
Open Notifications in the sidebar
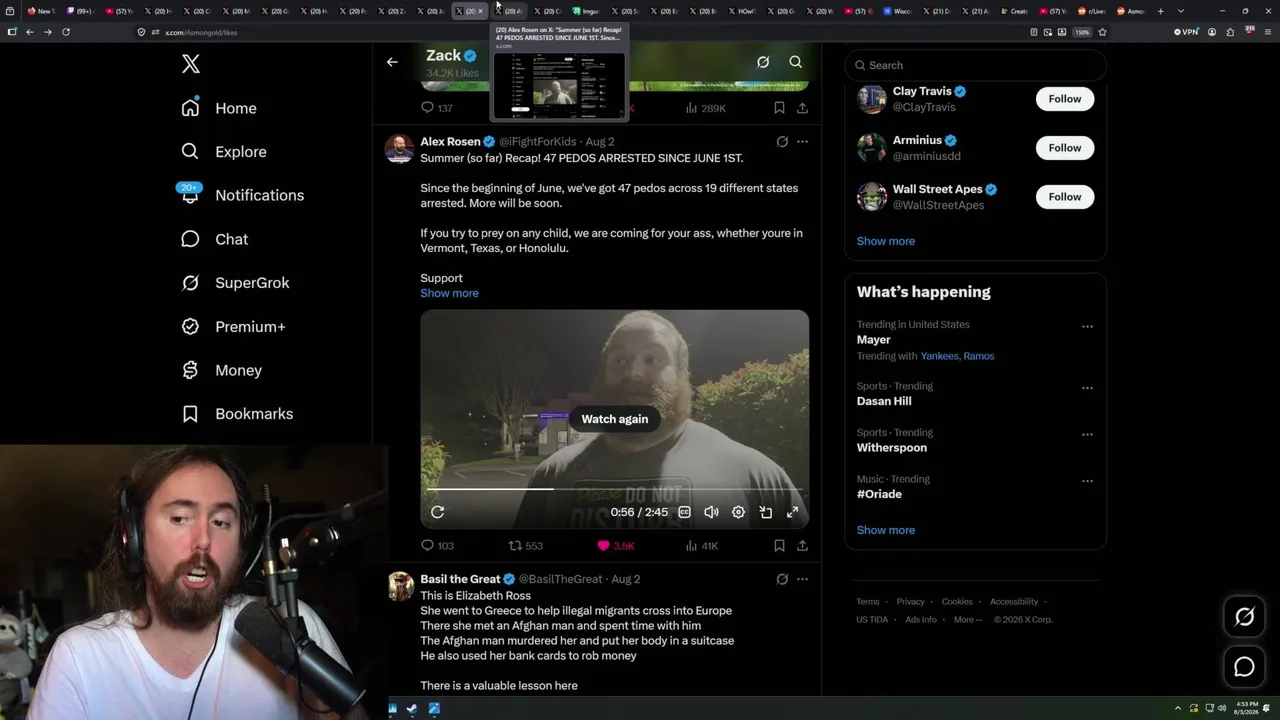tap(242, 195)
